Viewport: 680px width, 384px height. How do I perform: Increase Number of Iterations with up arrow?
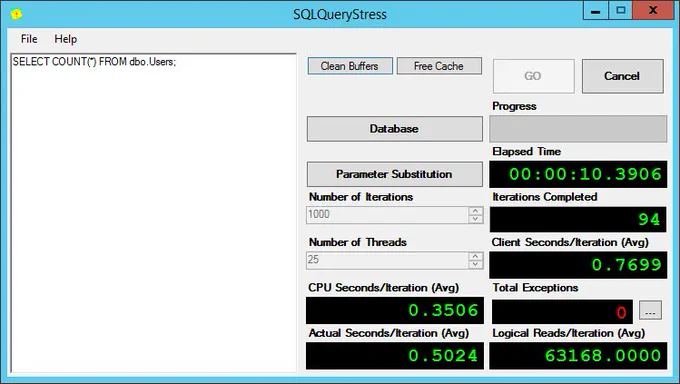click(475, 210)
